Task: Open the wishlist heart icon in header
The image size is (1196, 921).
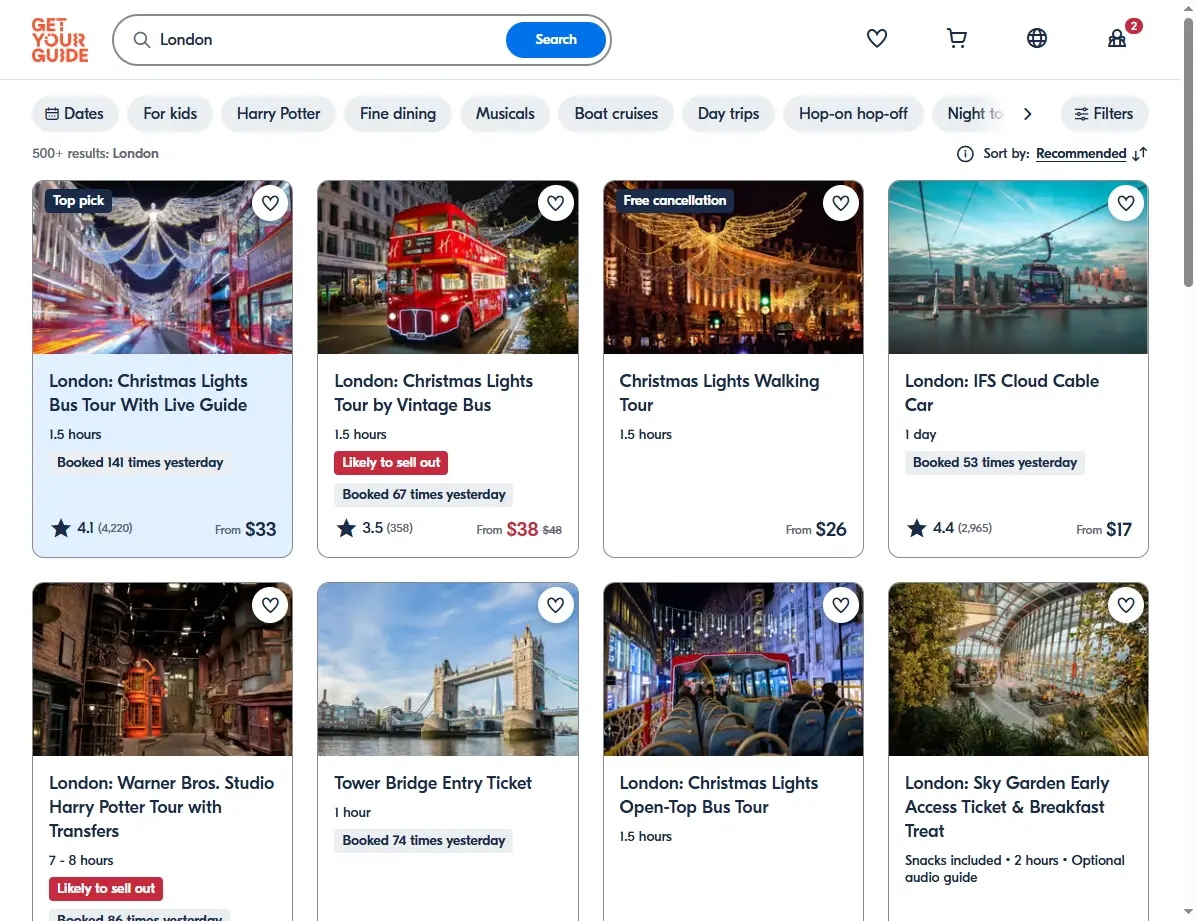Action: coord(876,38)
